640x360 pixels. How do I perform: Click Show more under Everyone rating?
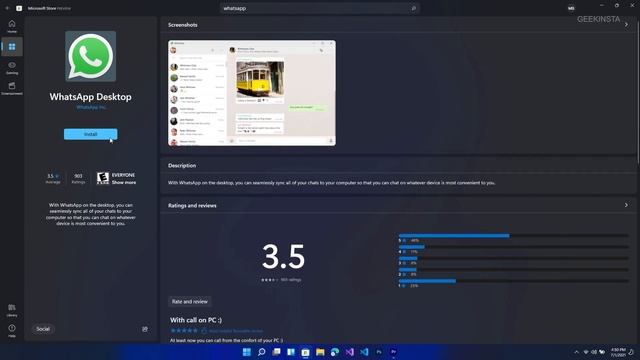pos(124,182)
